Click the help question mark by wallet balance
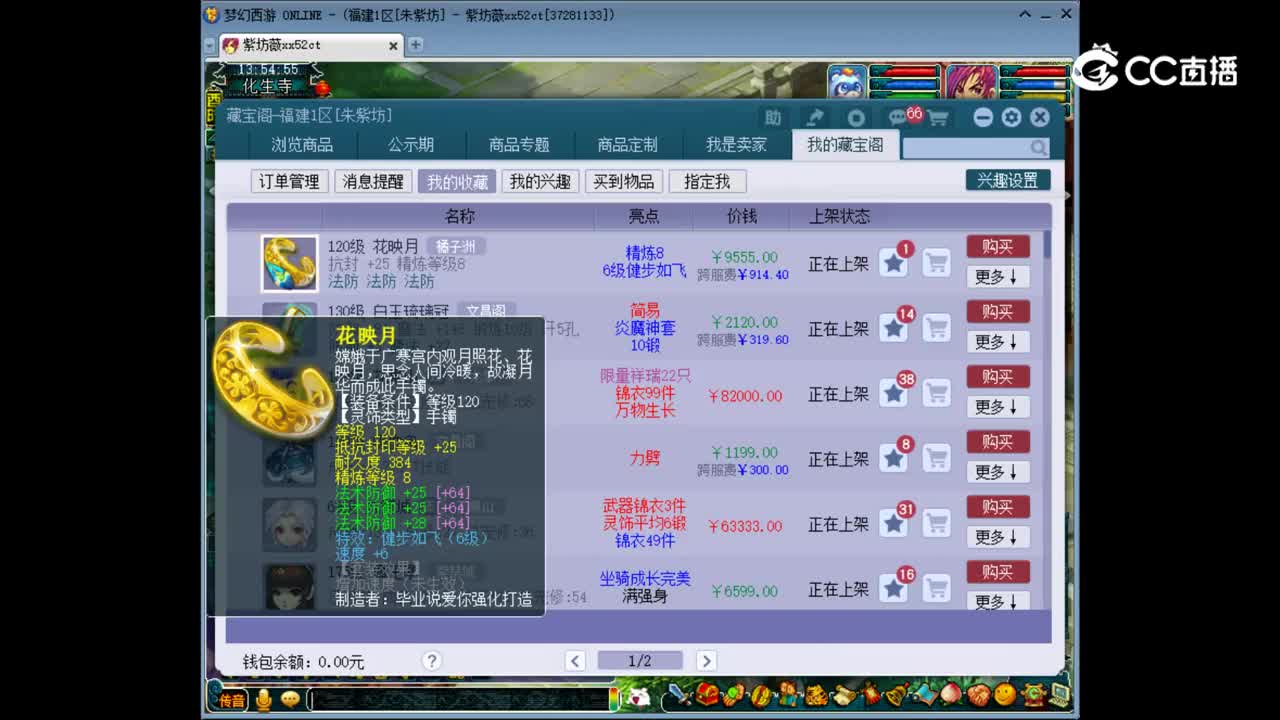 click(432, 661)
